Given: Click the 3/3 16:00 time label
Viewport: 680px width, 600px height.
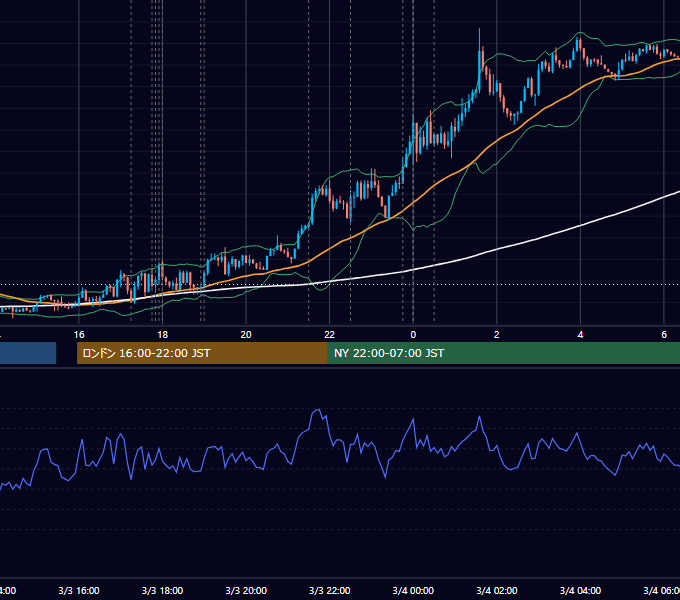Looking at the screenshot, I should tap(79, 590).
